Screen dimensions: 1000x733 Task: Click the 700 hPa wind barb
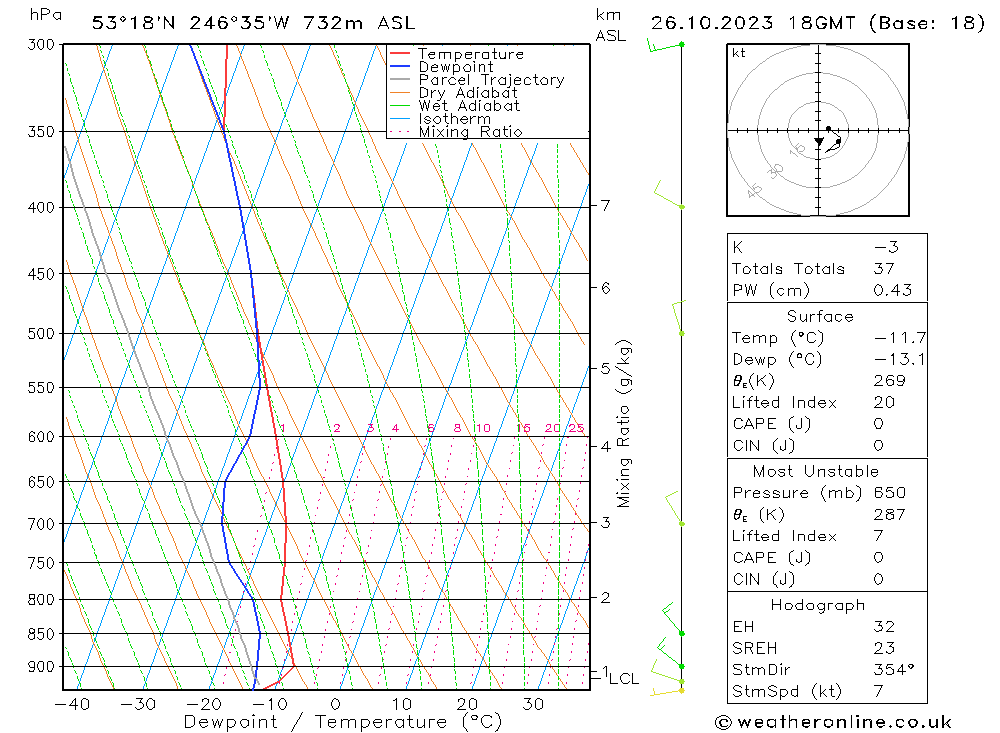[x=674, y=508]
